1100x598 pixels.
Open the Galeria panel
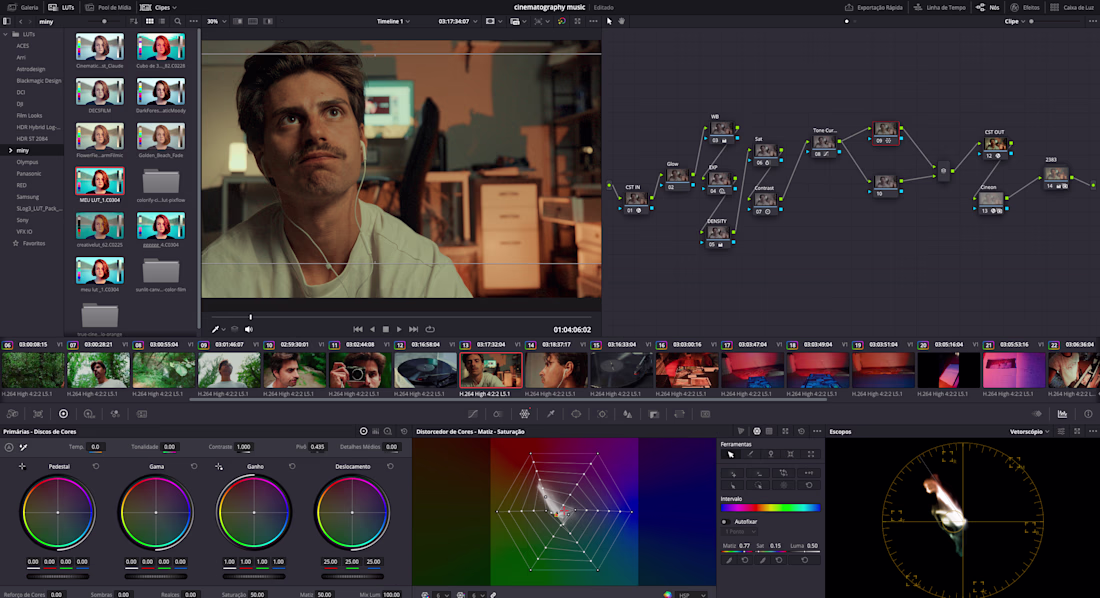click(23, 7)
